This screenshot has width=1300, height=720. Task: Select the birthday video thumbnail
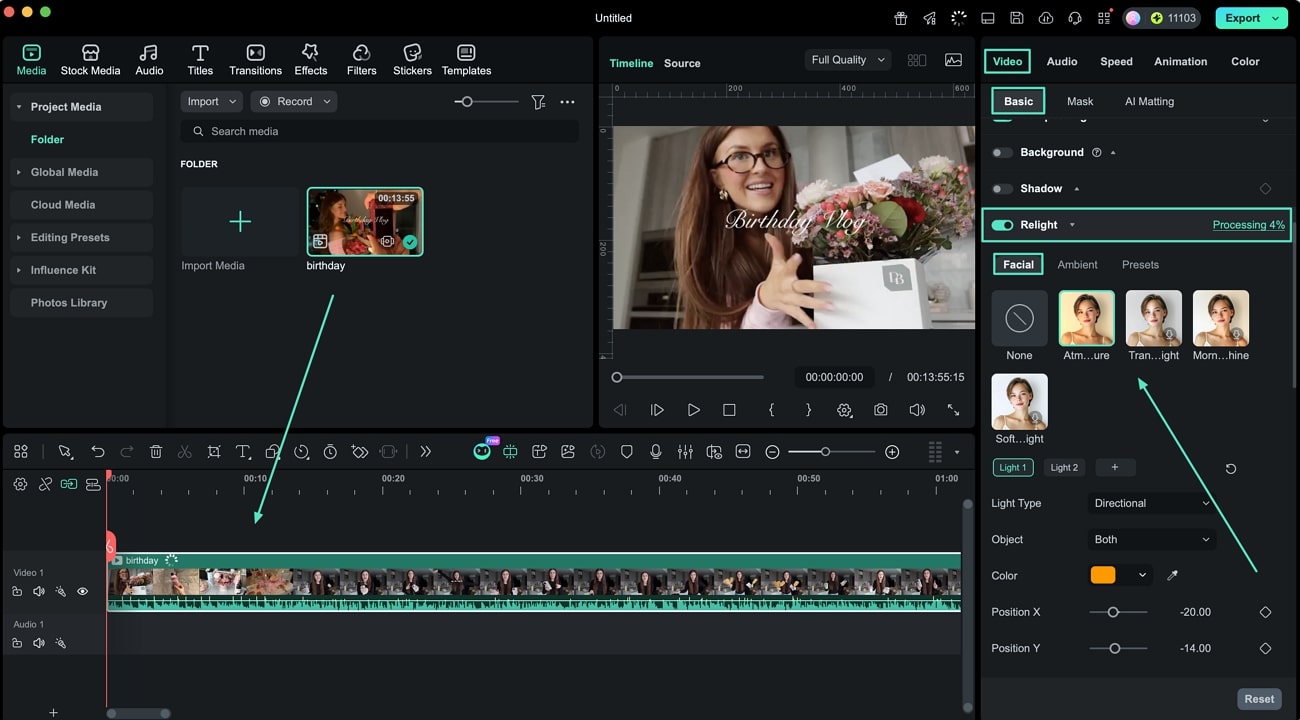pos(365,222)
